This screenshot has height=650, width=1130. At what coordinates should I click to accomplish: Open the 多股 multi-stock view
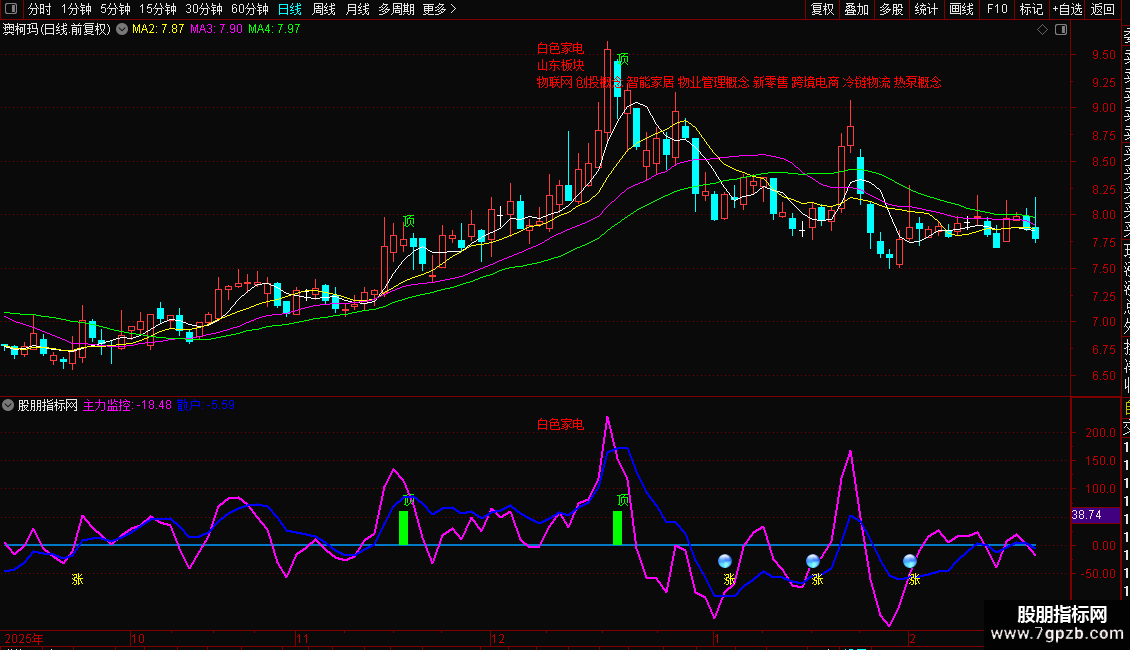891,9
